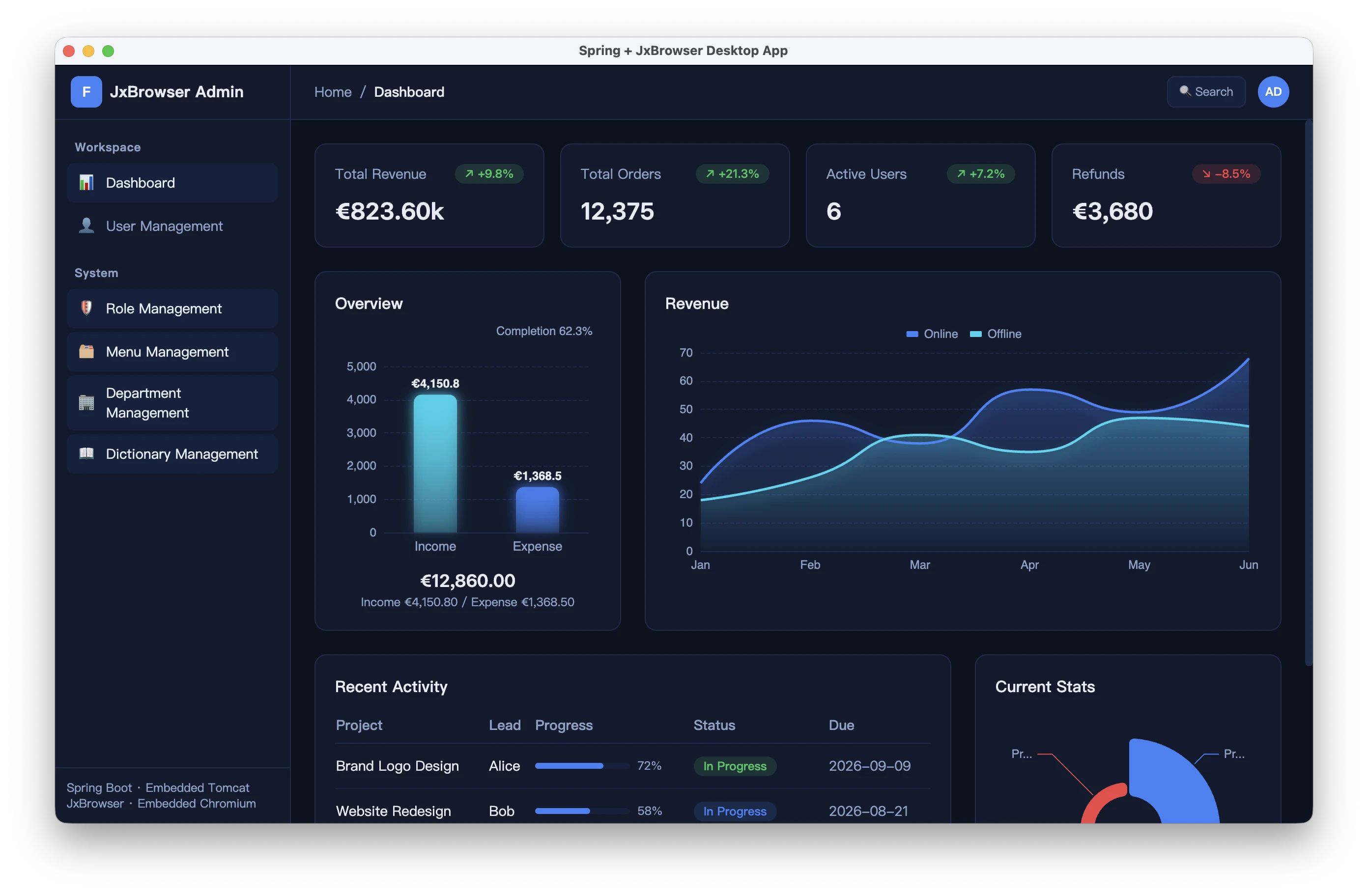Click the 72% progress value

tap(649, 765)
